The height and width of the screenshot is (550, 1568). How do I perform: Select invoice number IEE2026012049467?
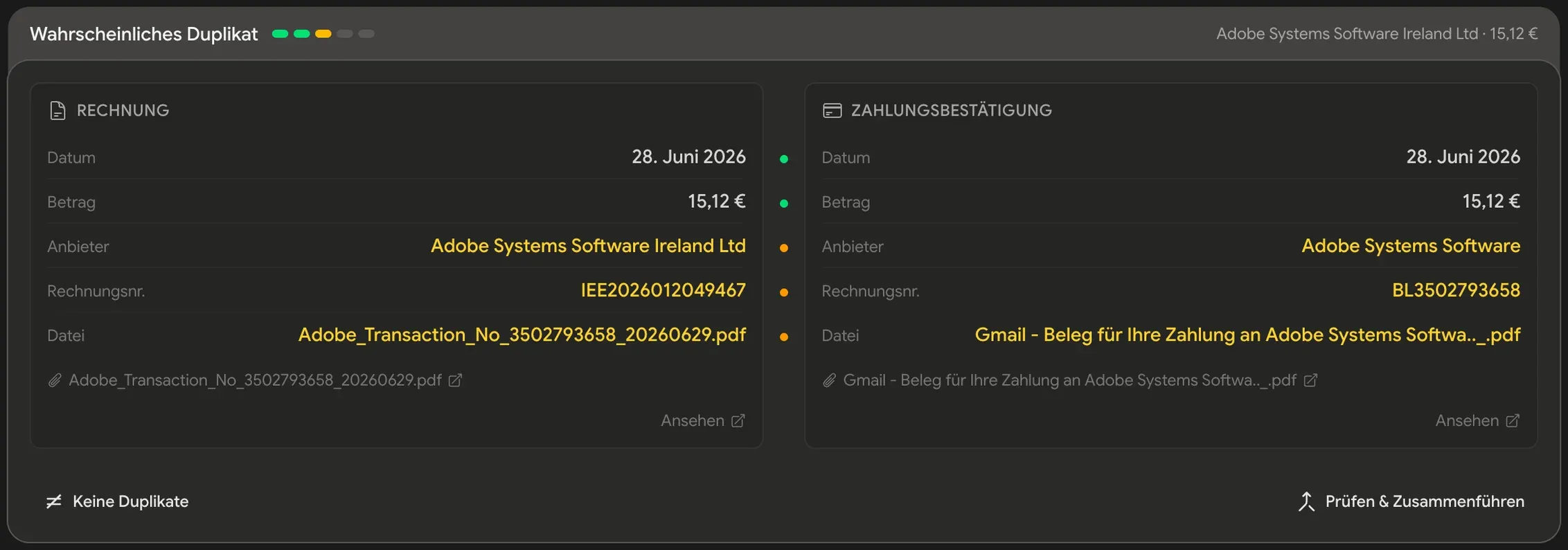663,290
